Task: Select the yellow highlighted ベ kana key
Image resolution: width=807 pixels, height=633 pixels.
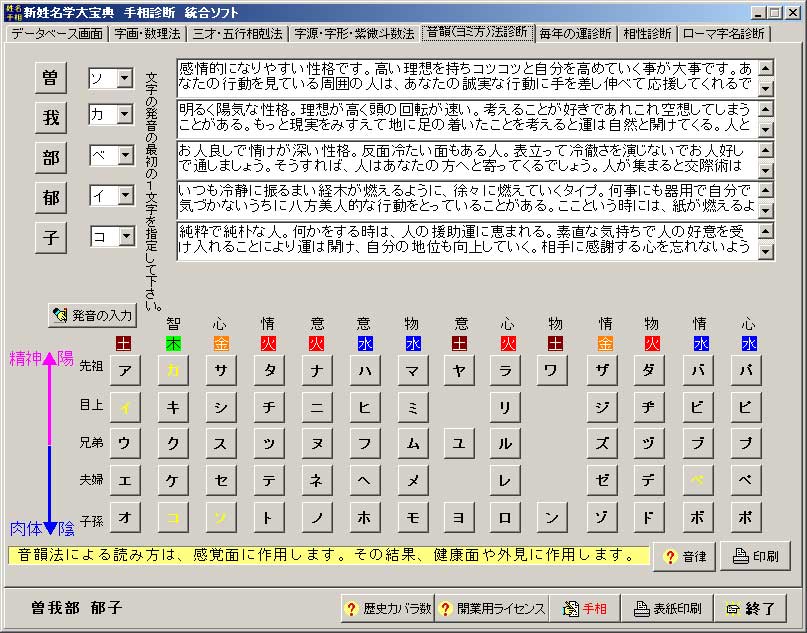Action: (x=698, y=480)
